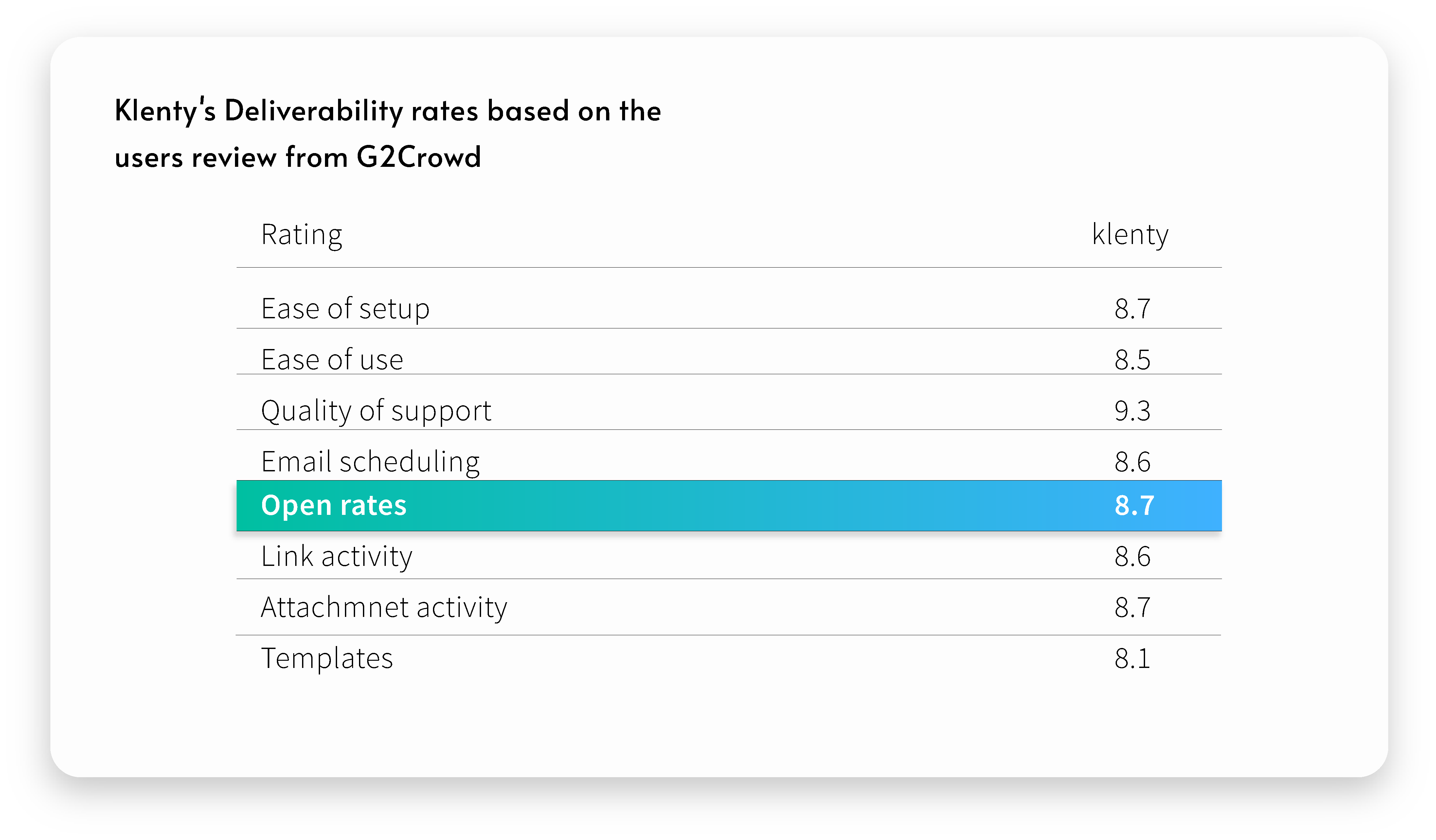Select the "Email scheduling" row label
Screen dimensions: 1436x840
point(370,461)
